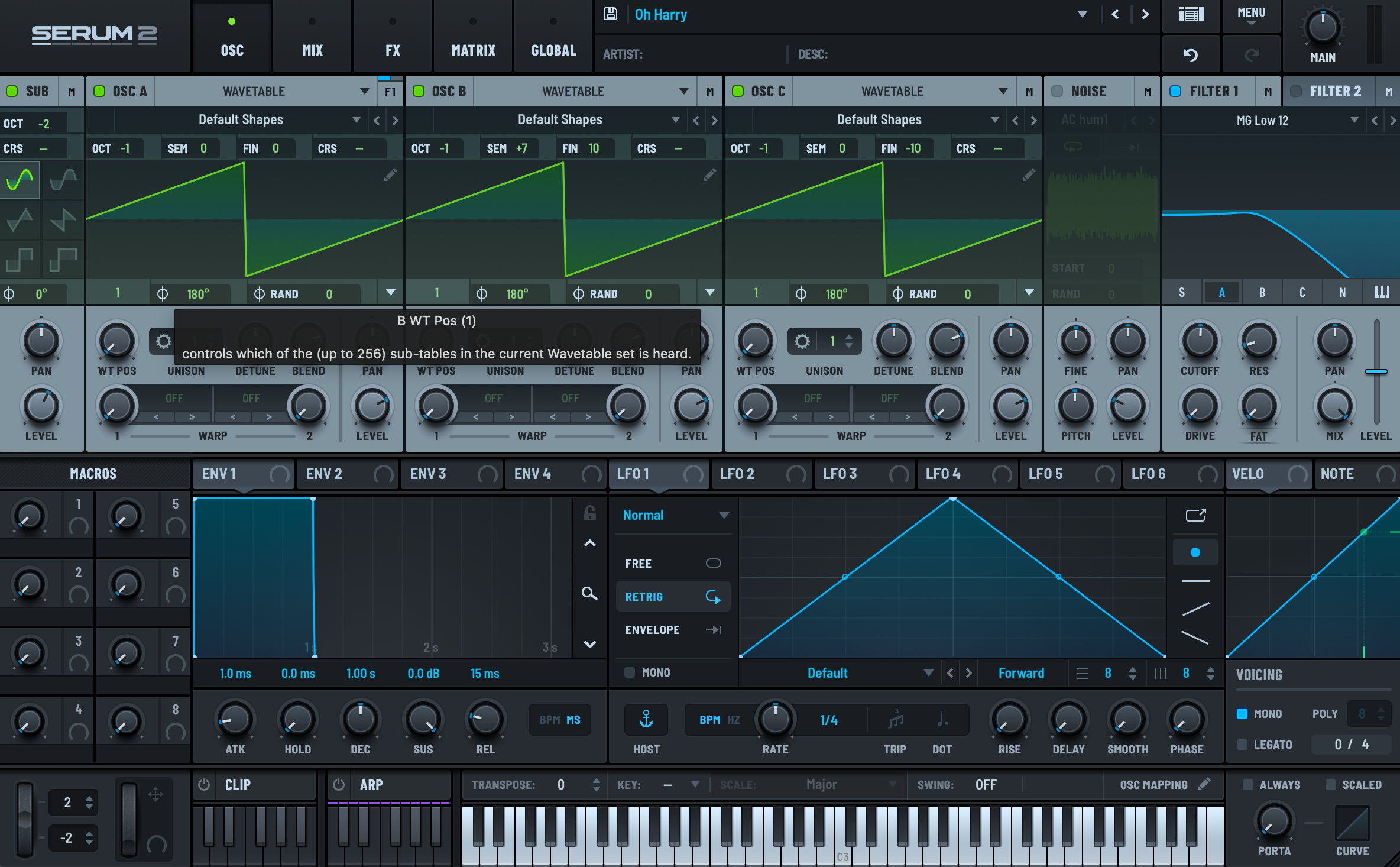The width and height of the screenshot is (1400, 867).
Task: Select the triangle wave sub shape
Action: pos(20,220)
